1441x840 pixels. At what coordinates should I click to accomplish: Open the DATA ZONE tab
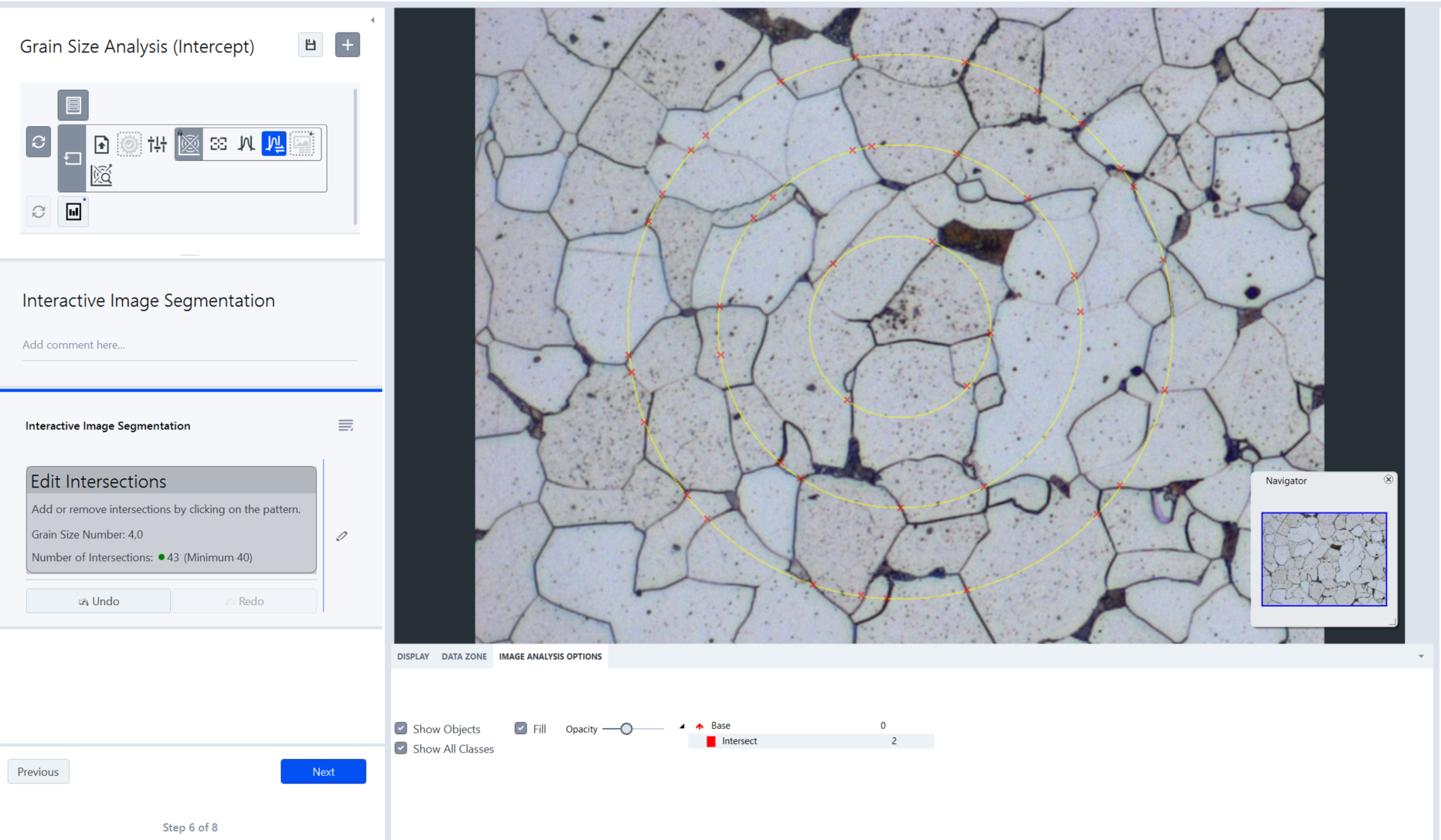[x=464, y=656]
